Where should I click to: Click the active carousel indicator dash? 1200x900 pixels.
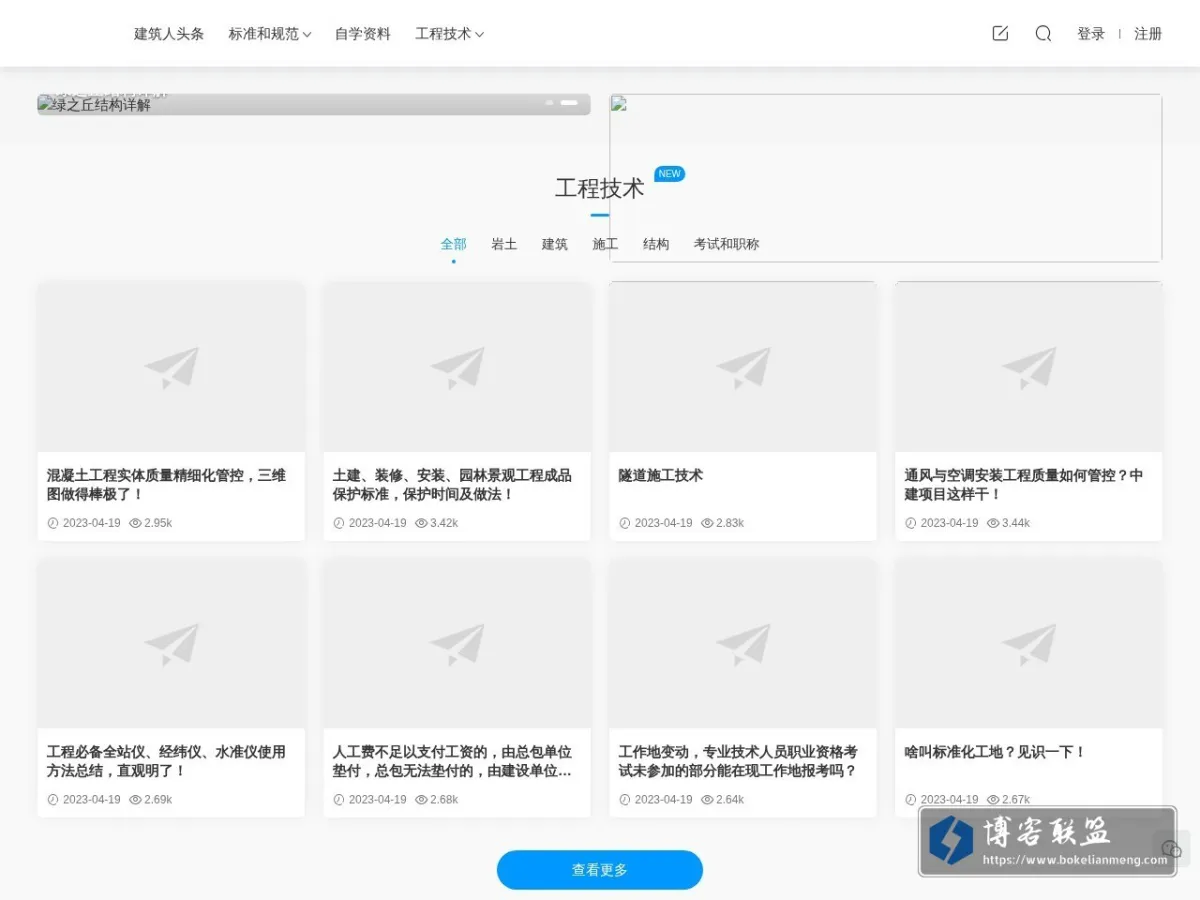click(x=569, y=103)
